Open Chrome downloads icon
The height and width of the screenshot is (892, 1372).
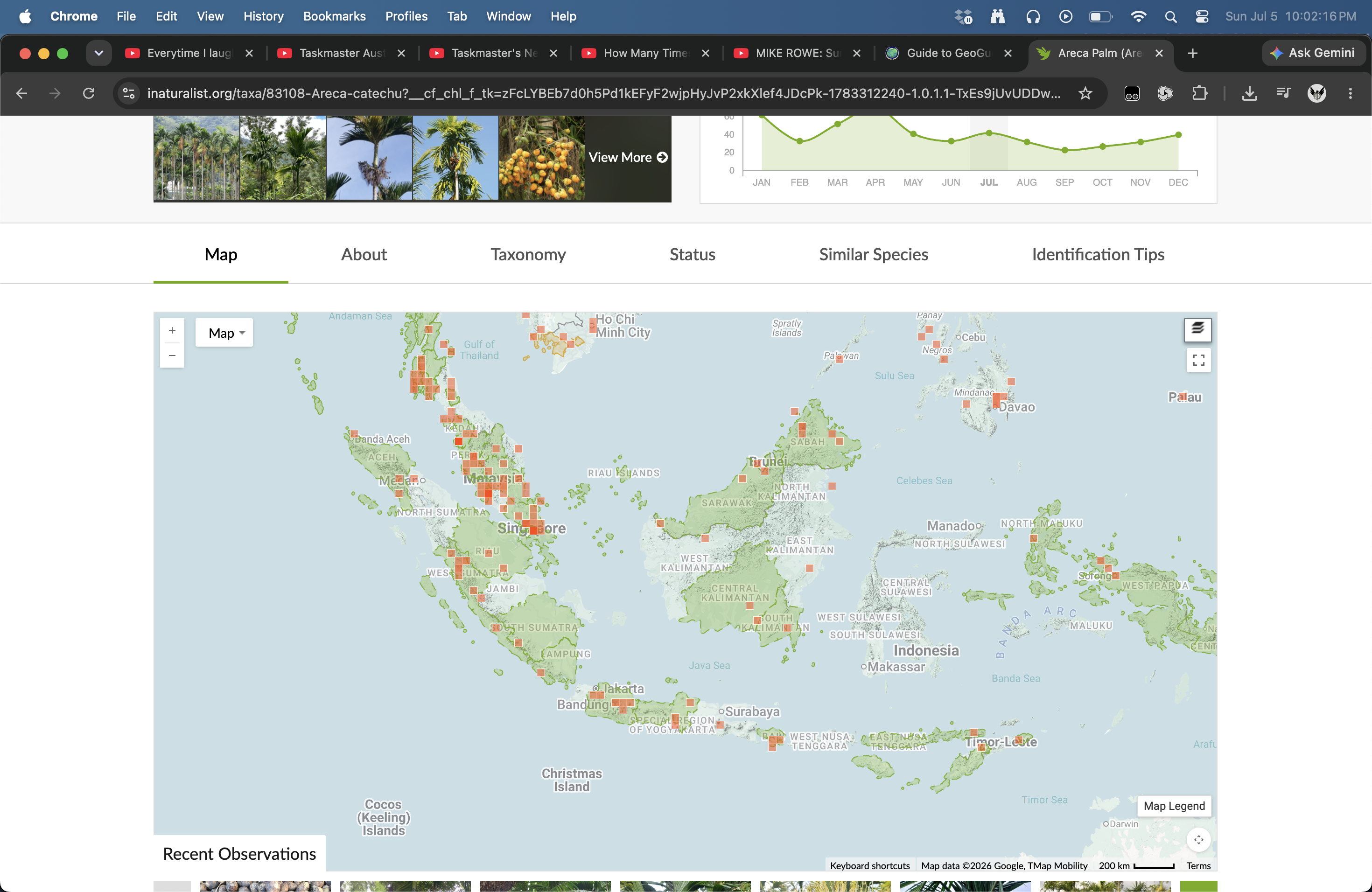[x=1249, y=93]
